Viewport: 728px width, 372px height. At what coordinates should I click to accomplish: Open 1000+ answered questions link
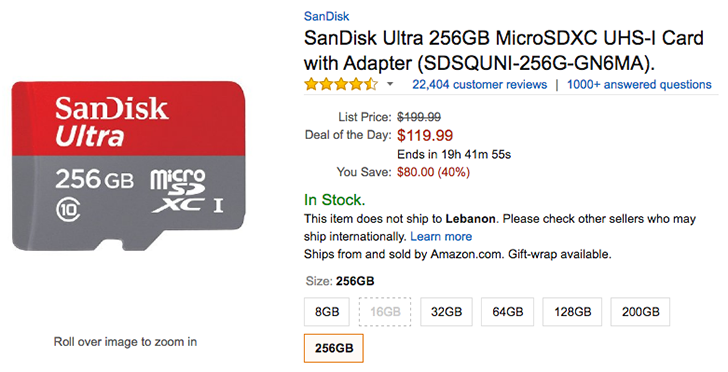(x=639, y=85)
